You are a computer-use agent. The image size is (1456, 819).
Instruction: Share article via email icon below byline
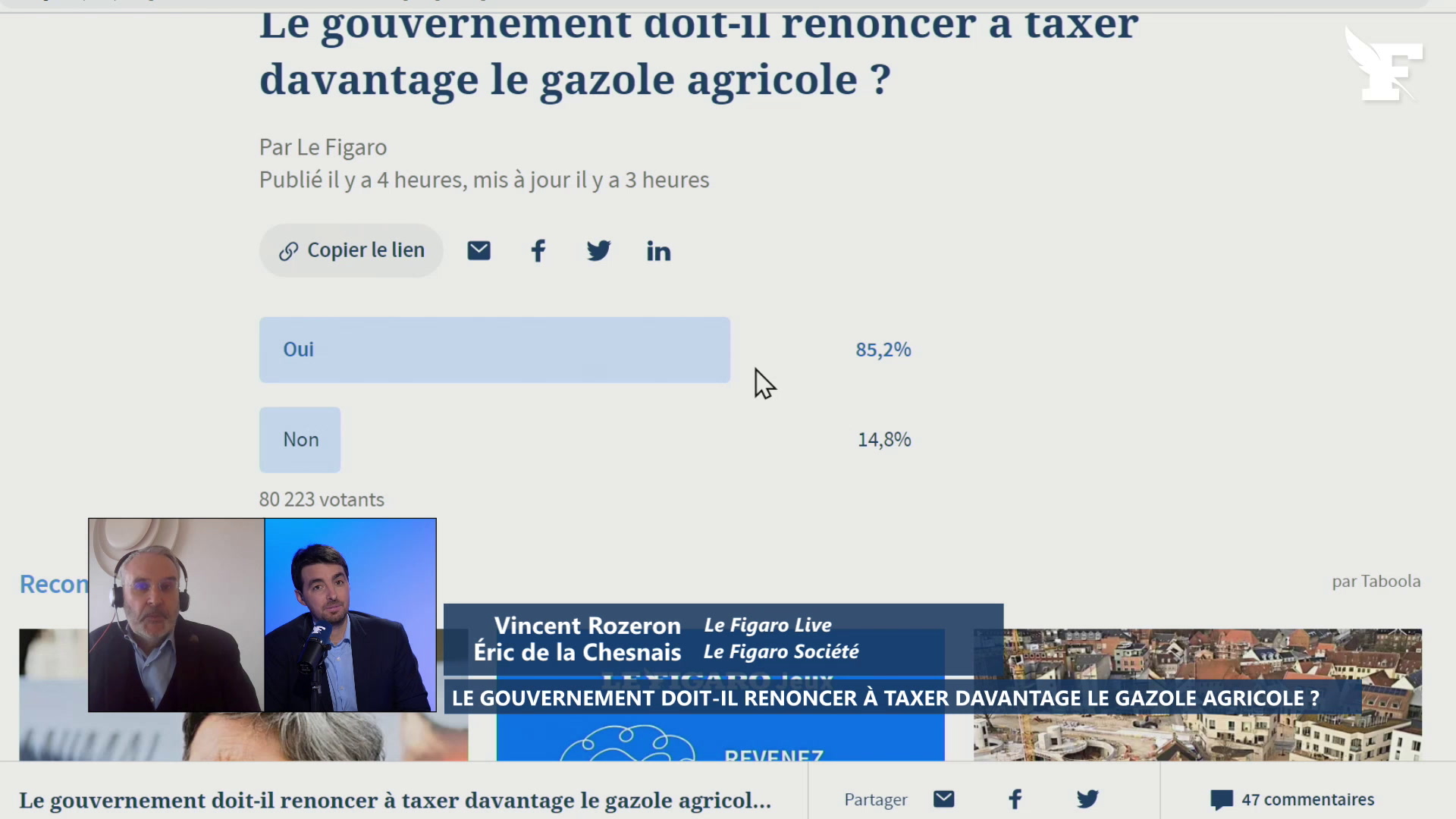coord(479,250)
